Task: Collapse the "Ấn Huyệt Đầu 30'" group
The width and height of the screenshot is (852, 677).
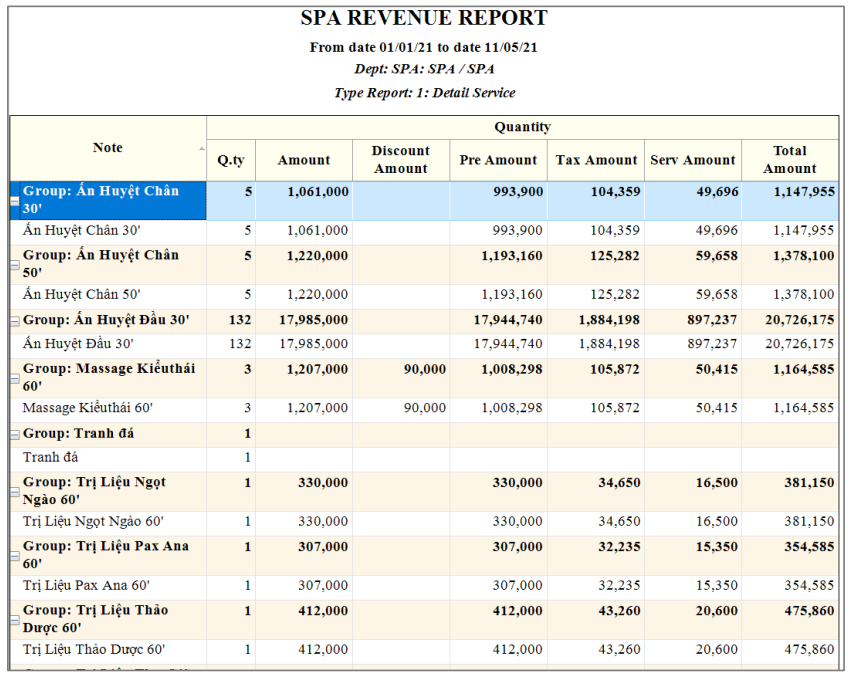Action: (14, 321)
